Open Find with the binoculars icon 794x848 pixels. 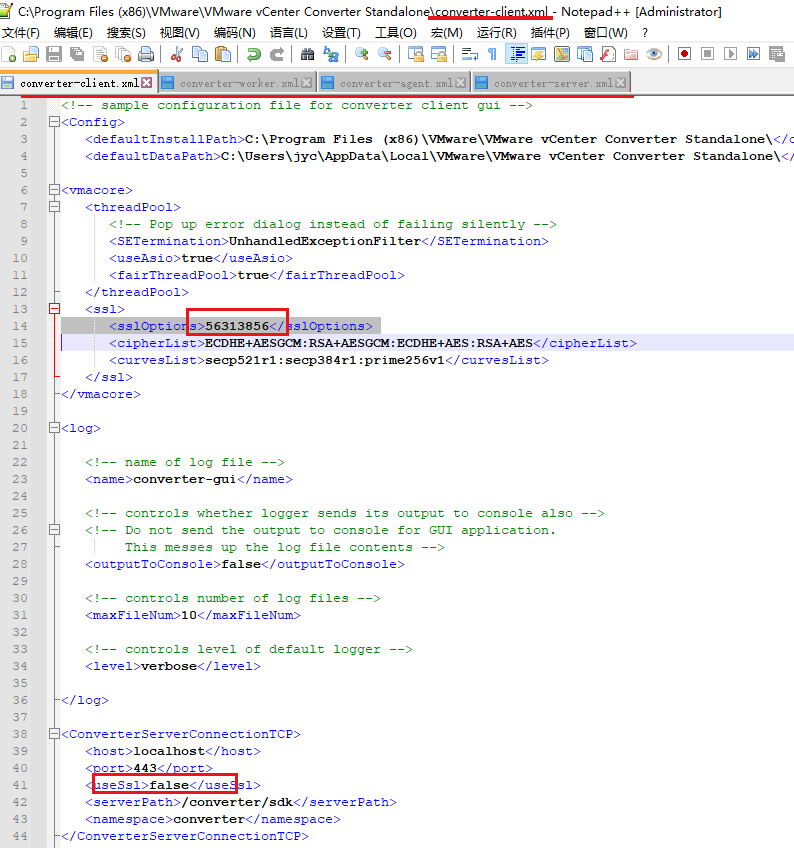(x=307, y=54)
